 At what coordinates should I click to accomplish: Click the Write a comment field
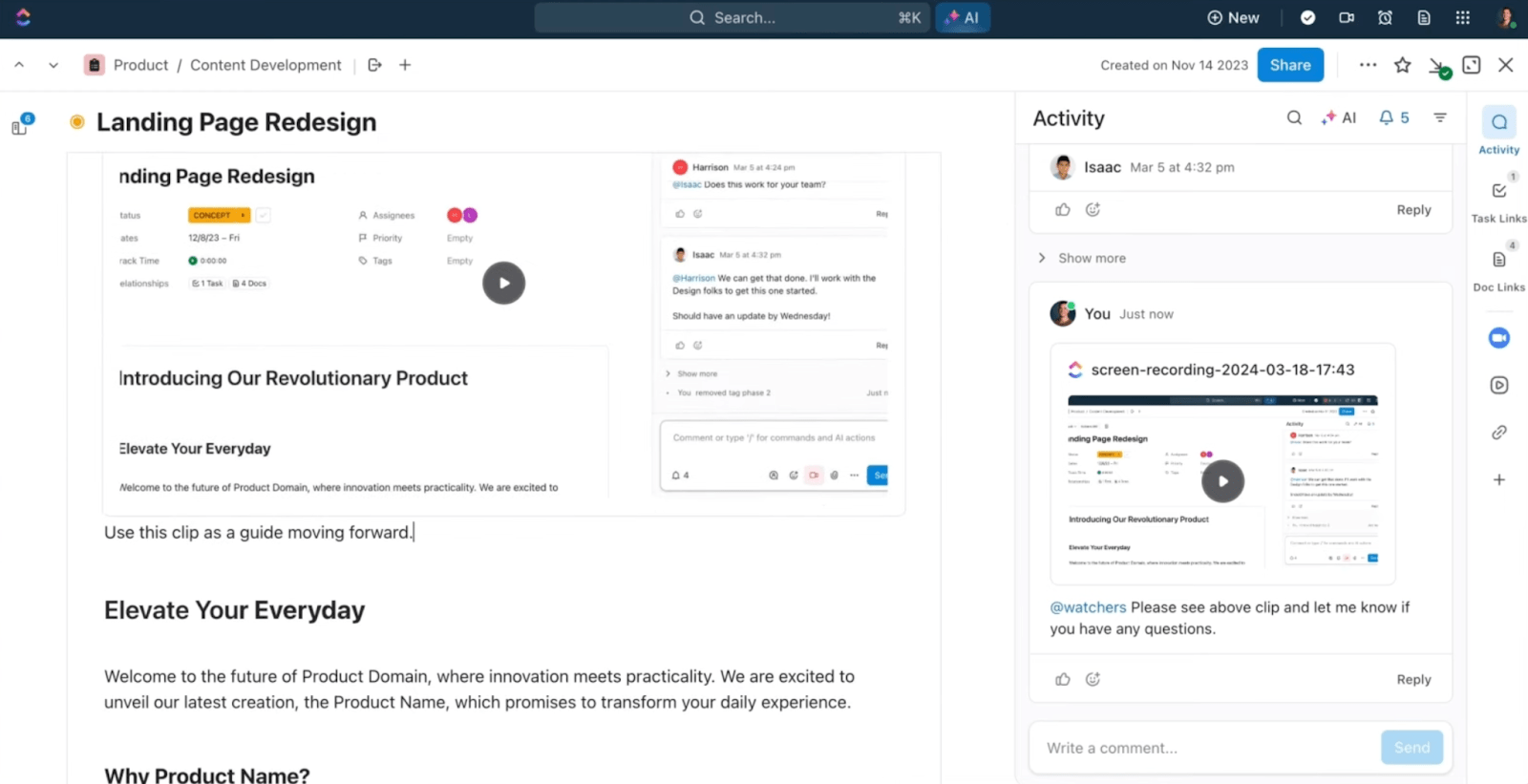pos(1203,748)
